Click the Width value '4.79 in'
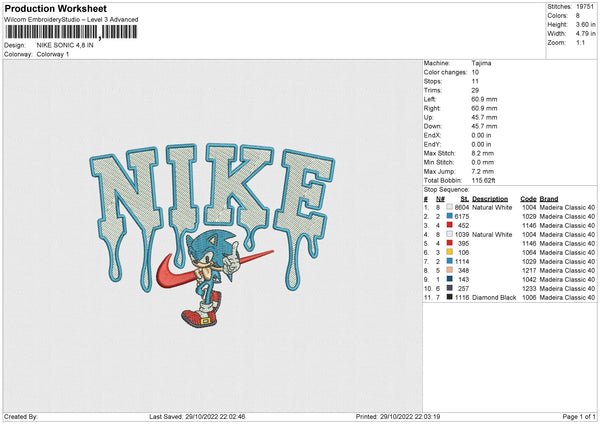The width and height of the screenshot is (600, 424). (585, 34)
